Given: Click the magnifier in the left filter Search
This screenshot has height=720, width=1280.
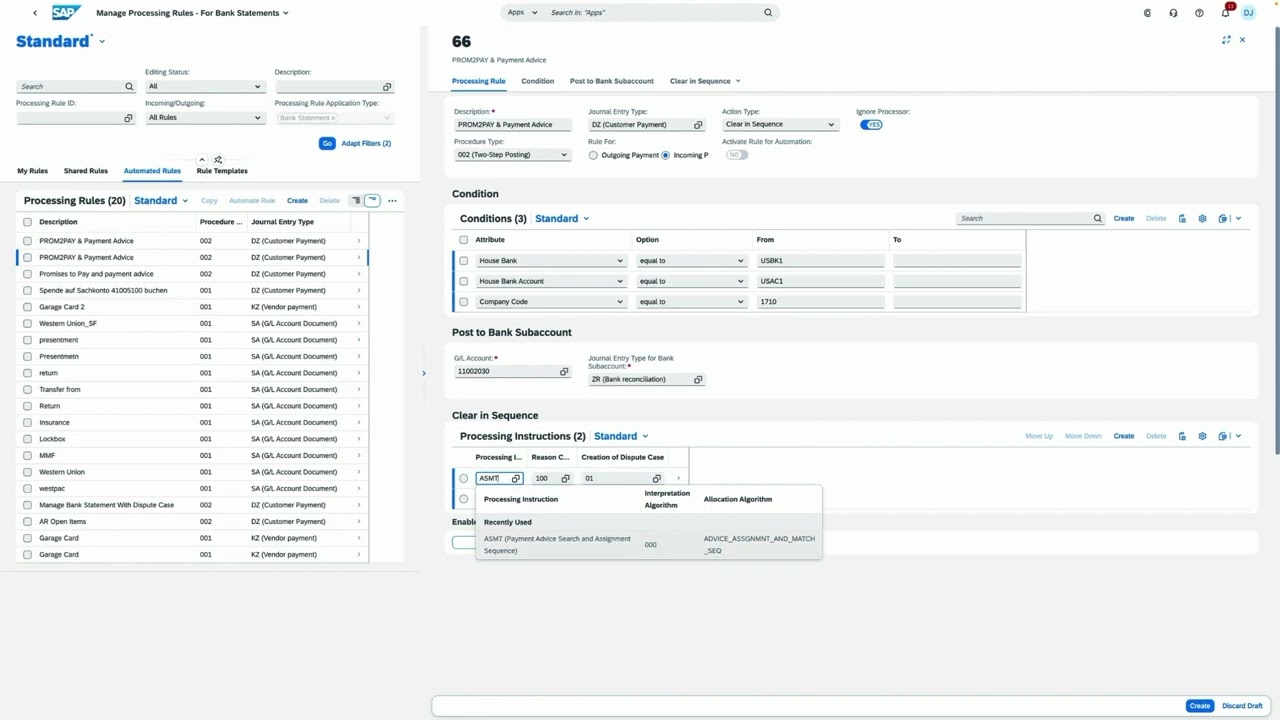Looking at the screenshot, I should pyautogui.click(x=129, y=87).
